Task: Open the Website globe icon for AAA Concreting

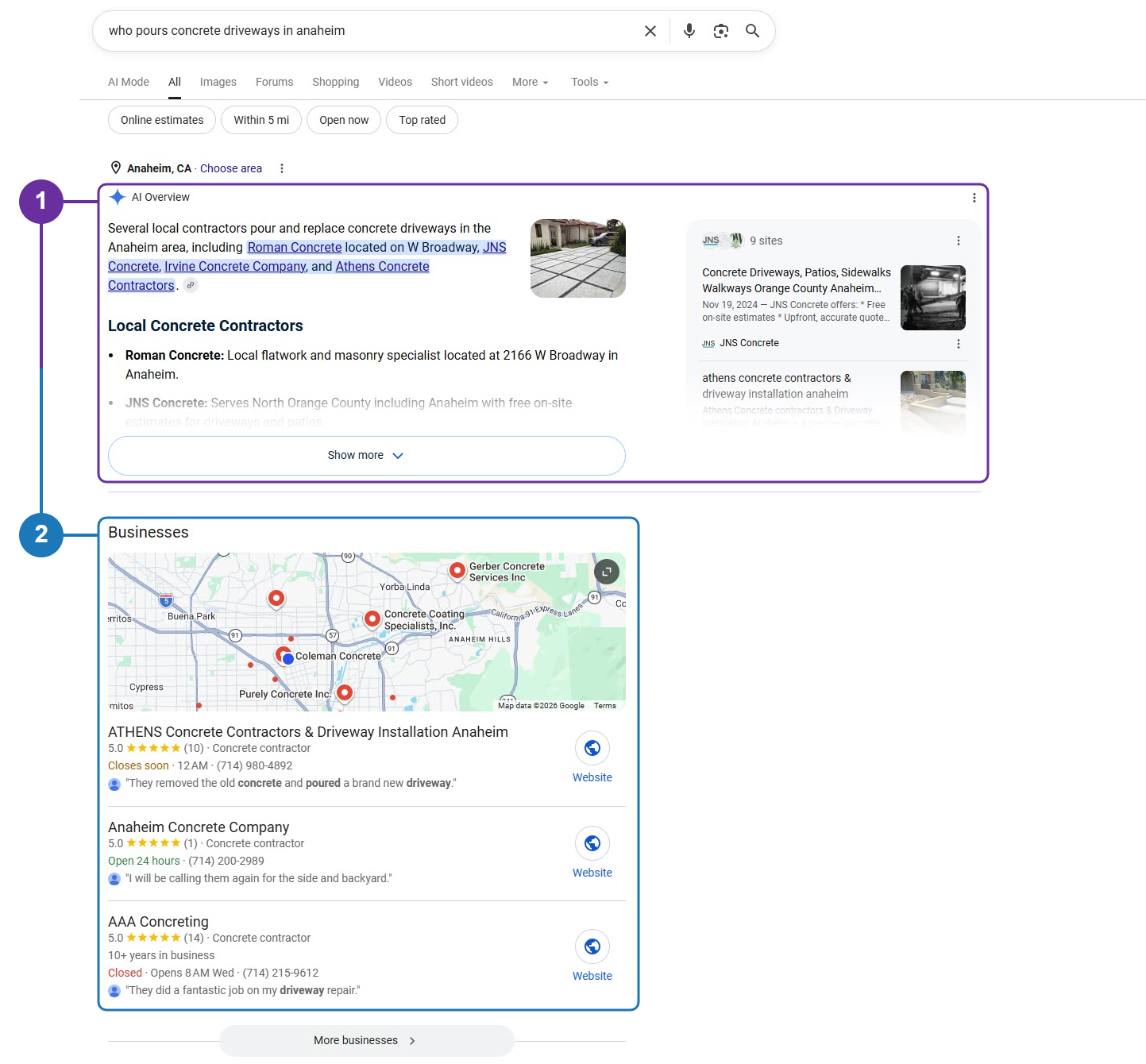Action: click(592, 946)
